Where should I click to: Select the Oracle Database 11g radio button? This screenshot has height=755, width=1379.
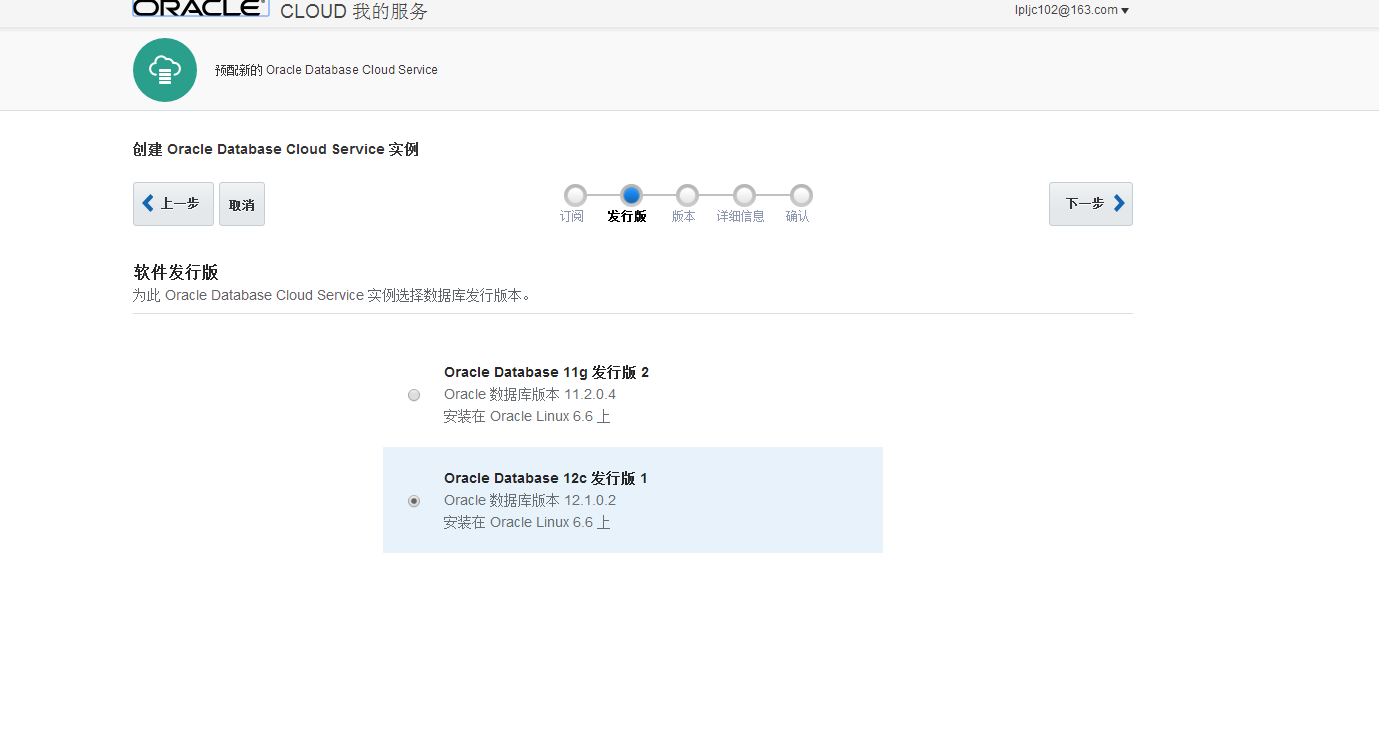pos(414,395)
